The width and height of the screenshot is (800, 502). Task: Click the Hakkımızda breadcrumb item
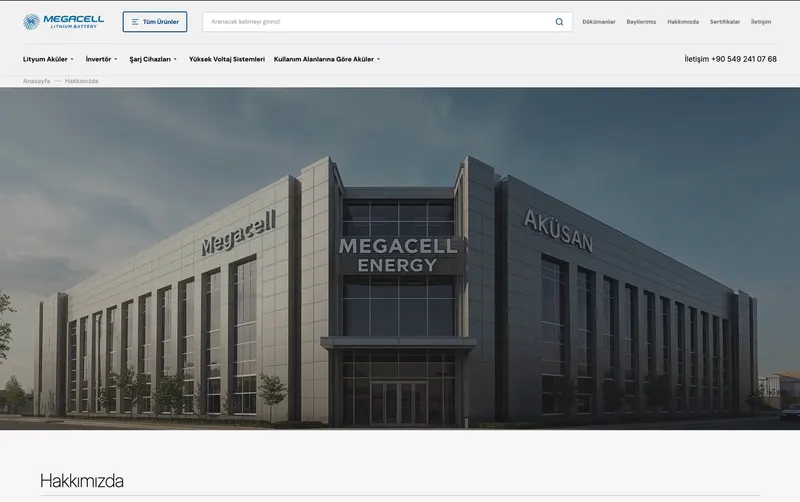81,81
